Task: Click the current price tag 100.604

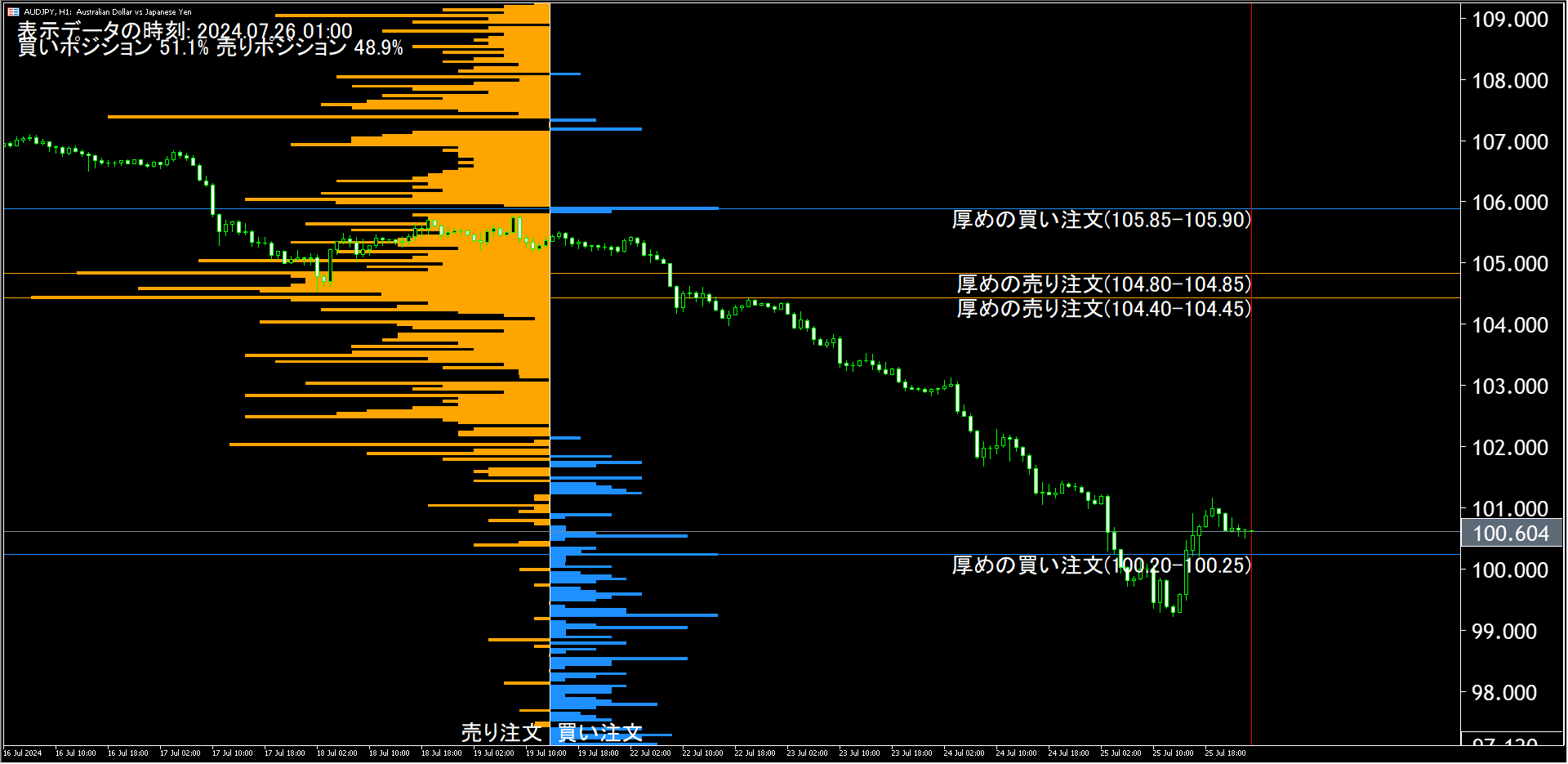Action: click(x=1511, y=534)
